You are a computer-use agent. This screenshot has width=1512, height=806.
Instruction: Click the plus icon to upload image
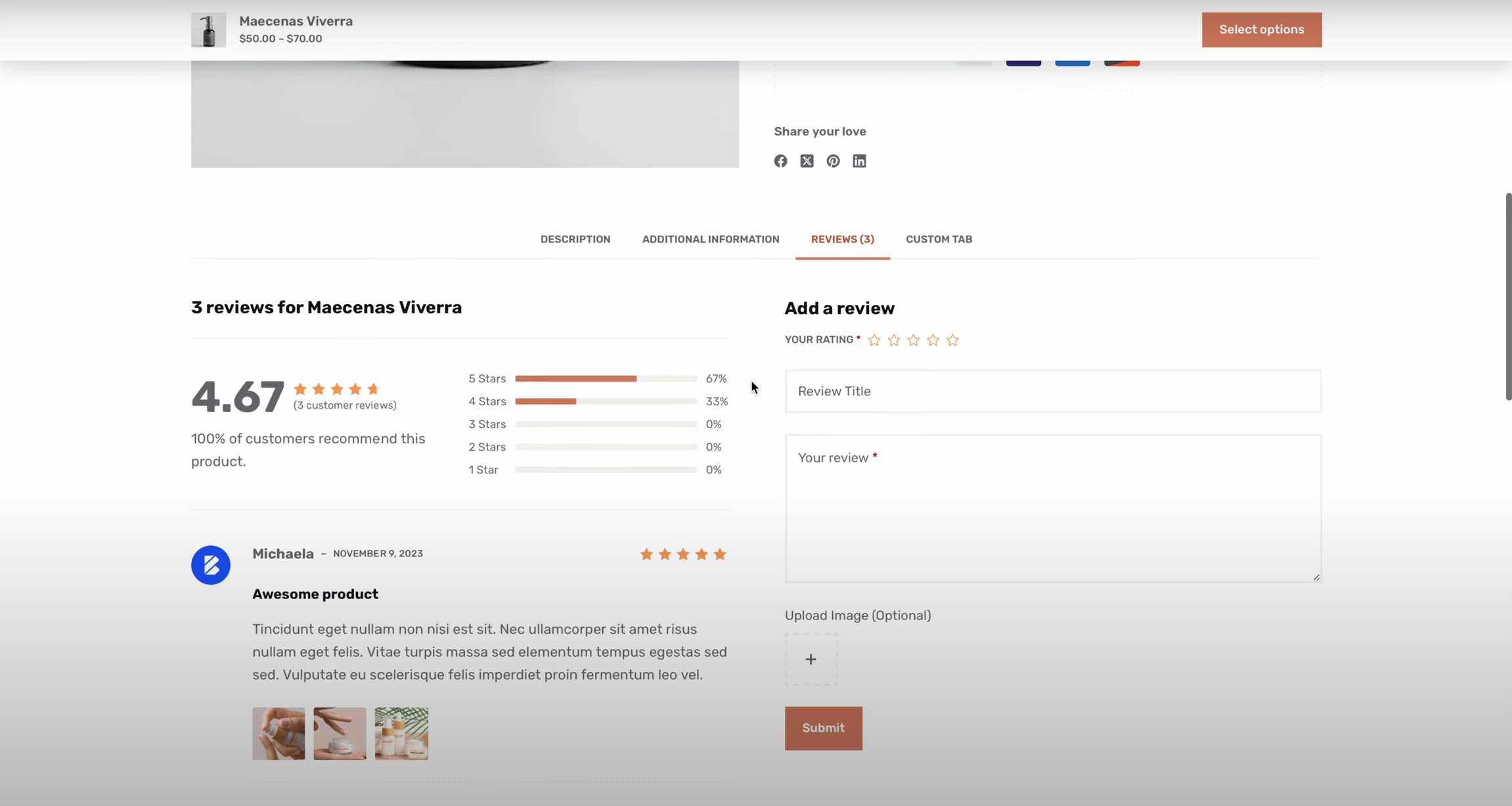click(811, 659)
